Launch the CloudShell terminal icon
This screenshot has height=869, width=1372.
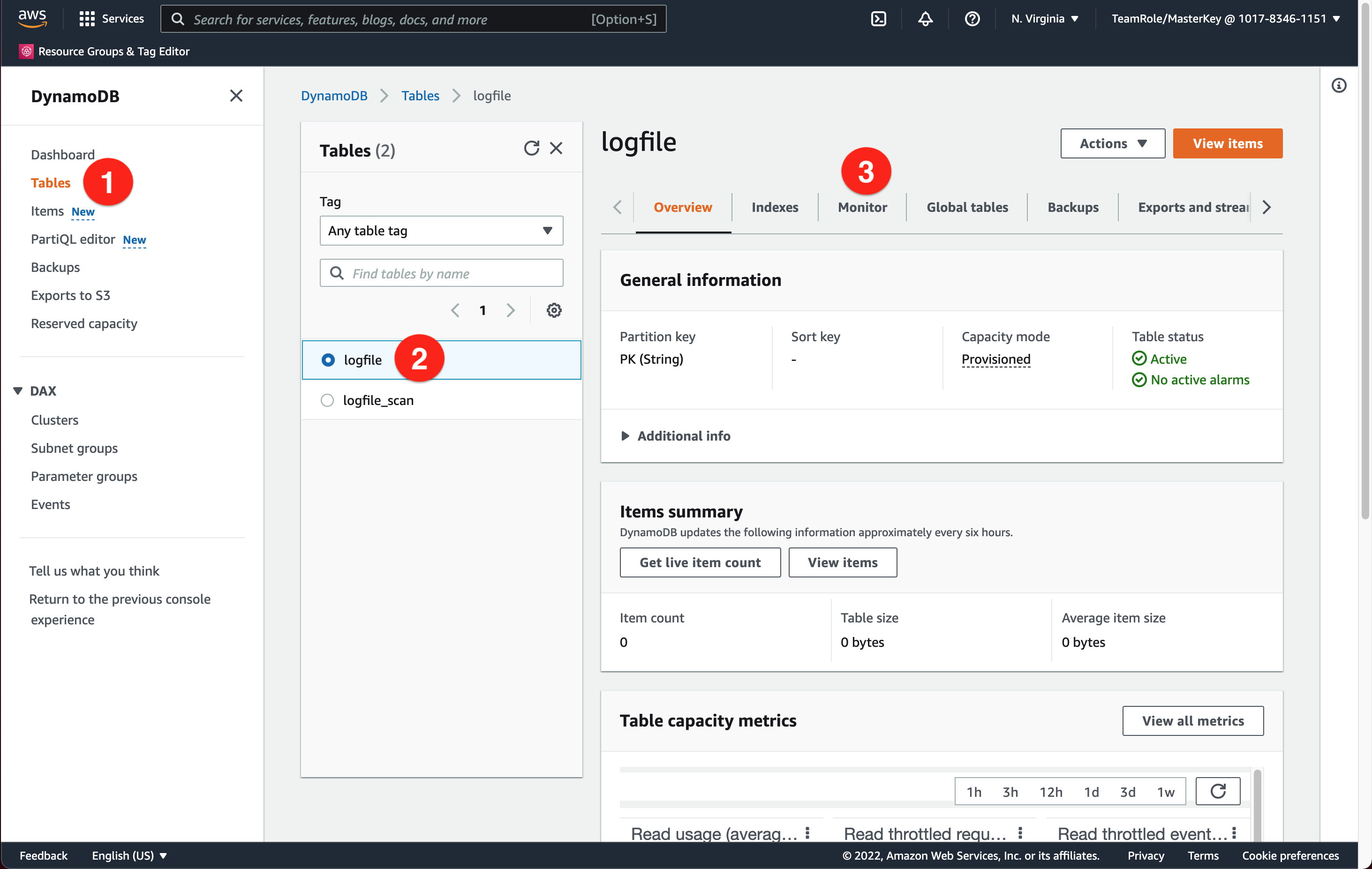coord(879,19)
